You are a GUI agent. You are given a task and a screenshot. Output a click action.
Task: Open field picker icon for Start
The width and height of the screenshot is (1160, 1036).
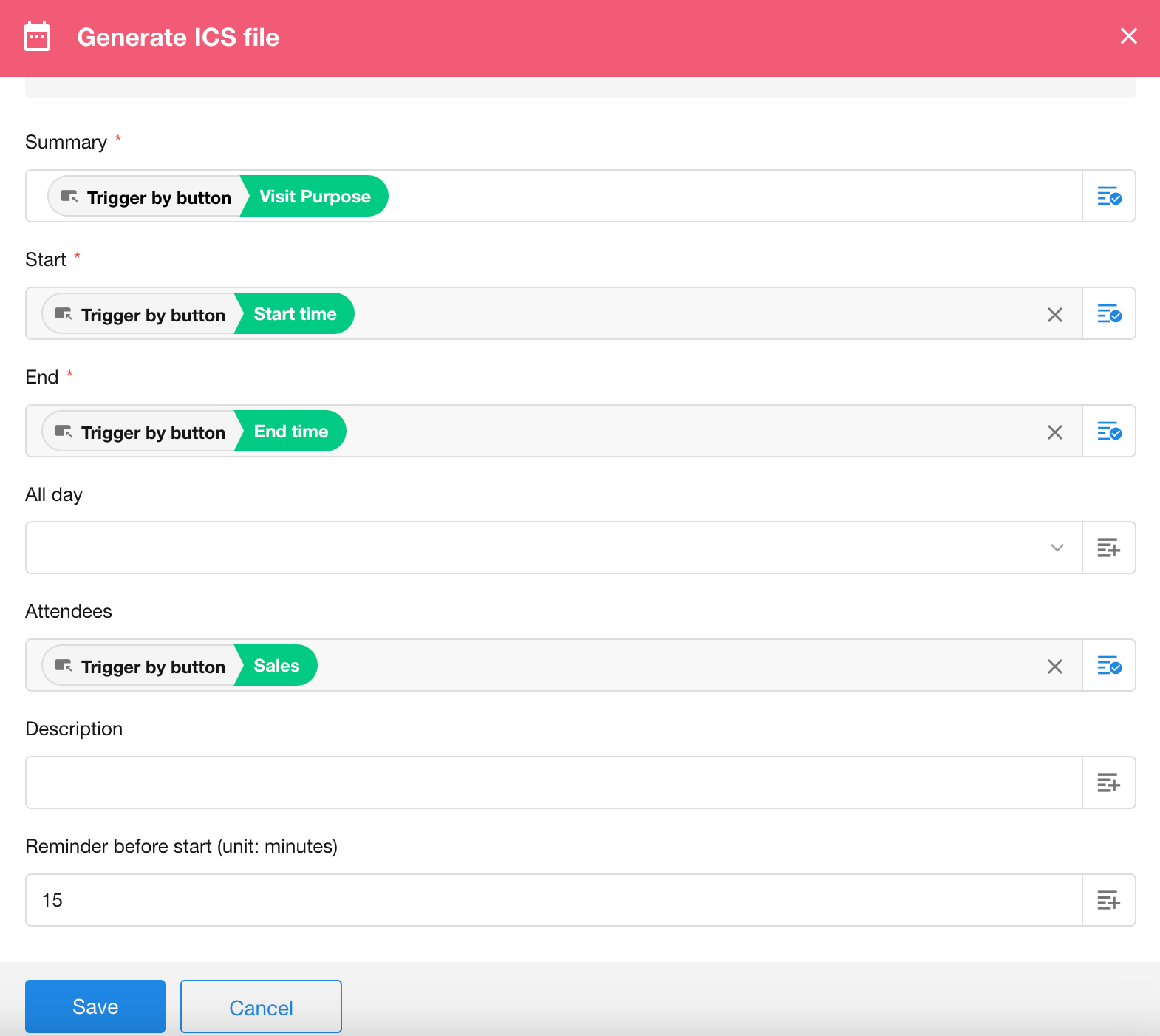pos(1108,314)
